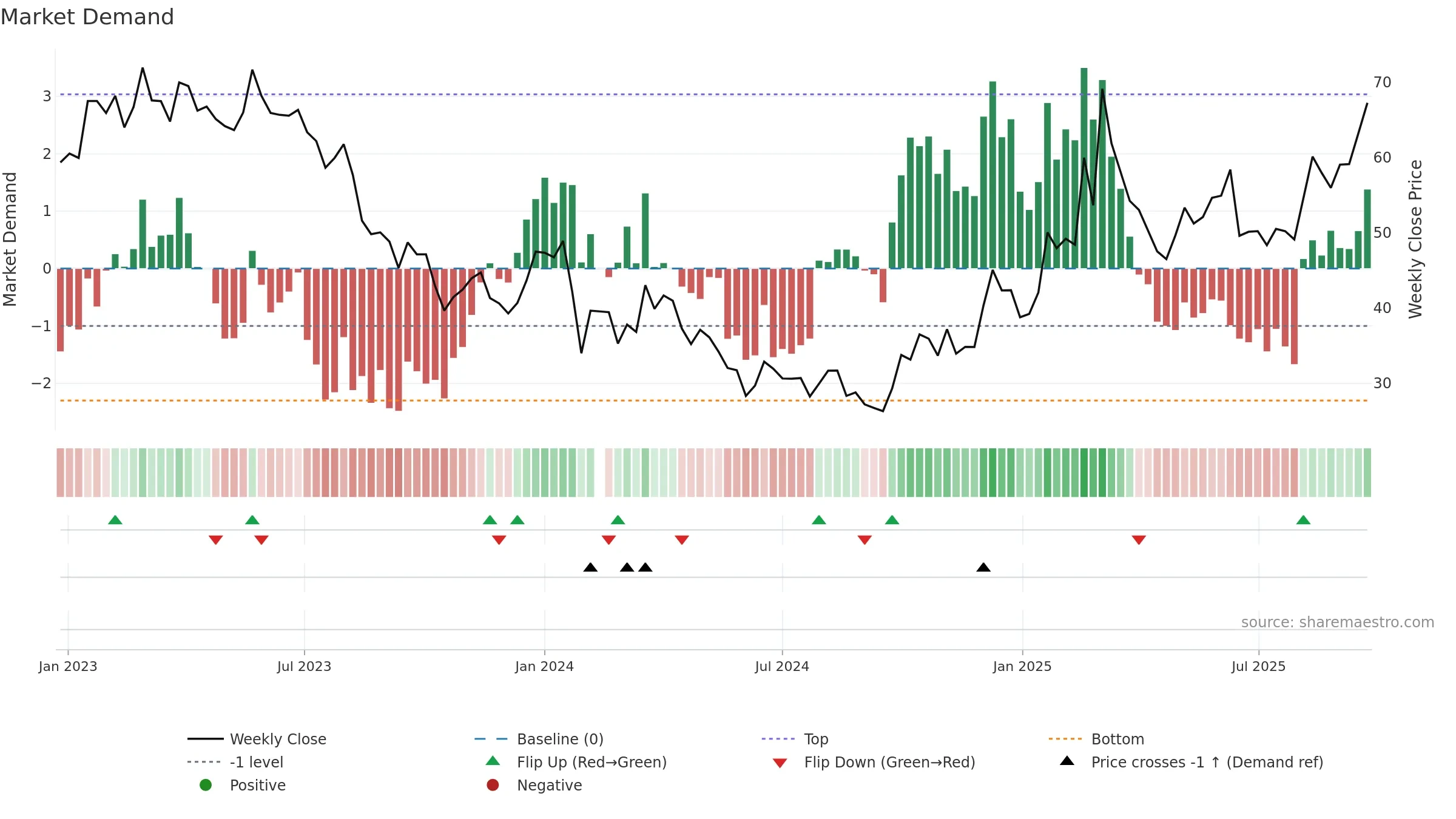Click the dark red Negative circle in the legend
Image resolution: width=1456 pixels, height=819 pixels.
click(493, 785)
